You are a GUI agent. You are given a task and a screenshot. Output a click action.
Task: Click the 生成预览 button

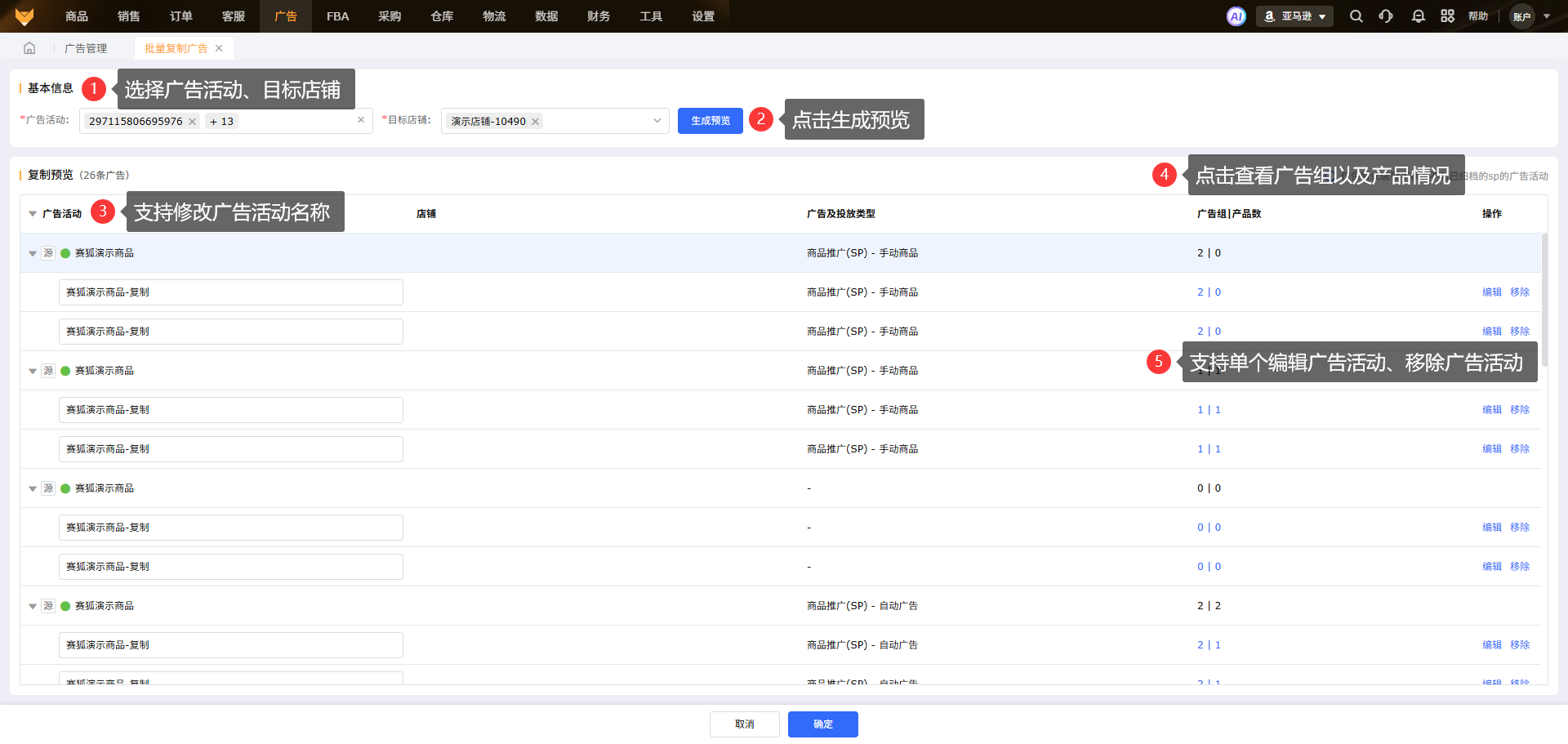coord(710,121)
